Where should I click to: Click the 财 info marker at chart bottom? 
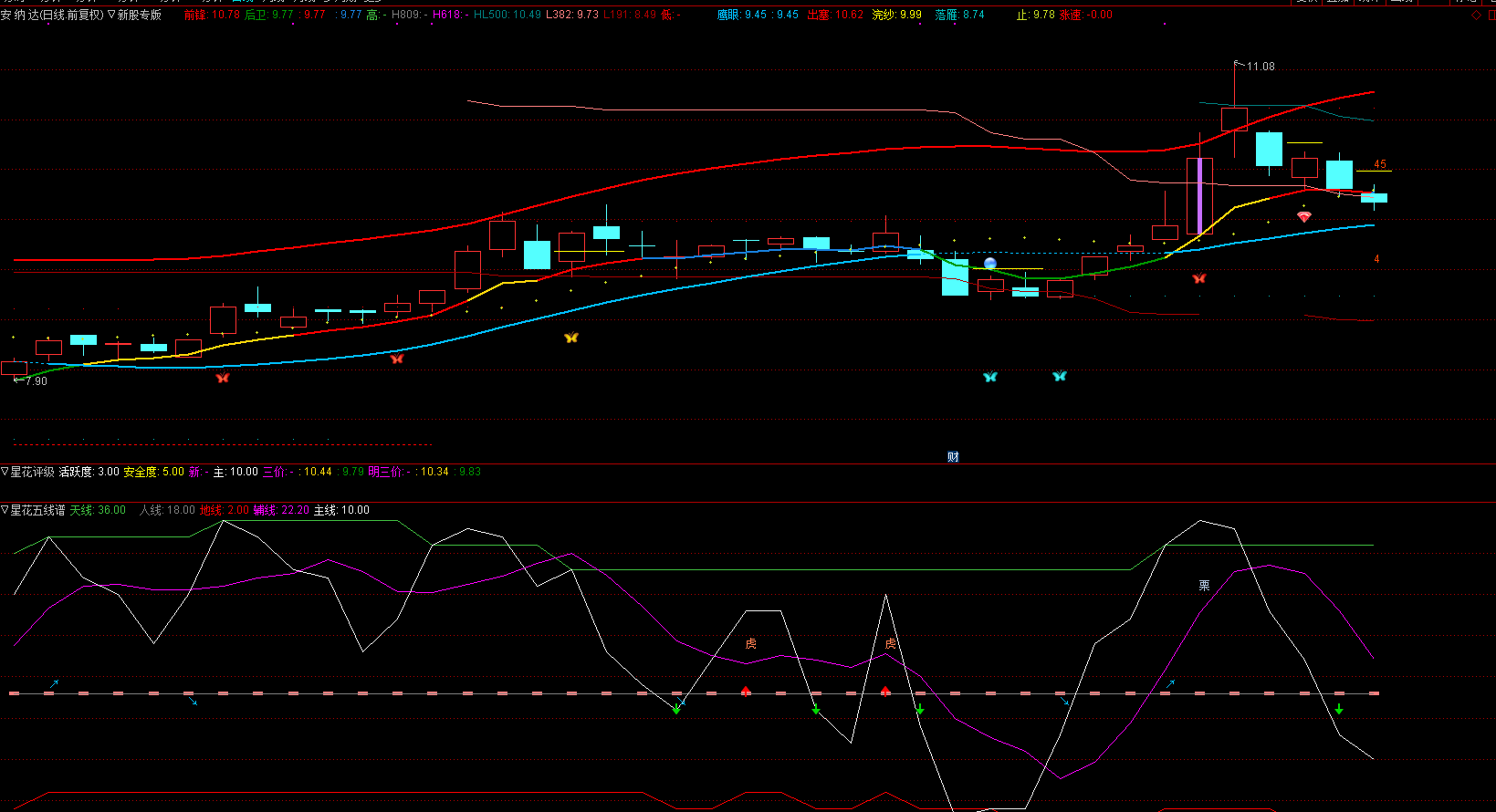tap(953, 457)
